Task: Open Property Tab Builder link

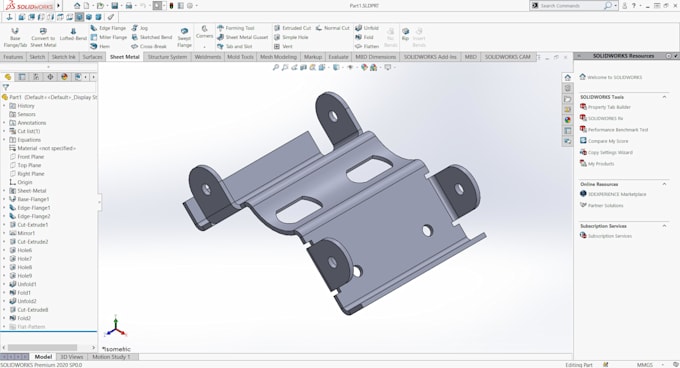Action: [609, 107]
